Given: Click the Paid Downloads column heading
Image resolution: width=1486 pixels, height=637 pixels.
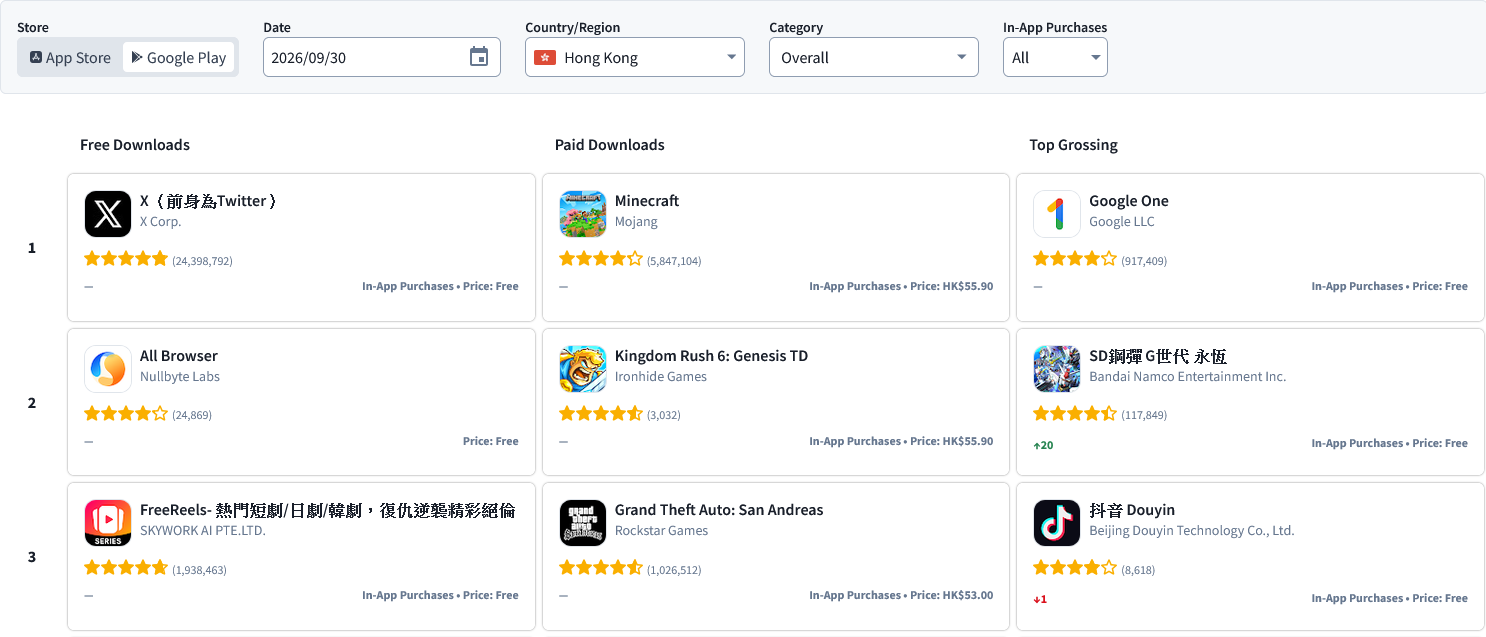Looking at the screenshot, I should coord(610,145).
